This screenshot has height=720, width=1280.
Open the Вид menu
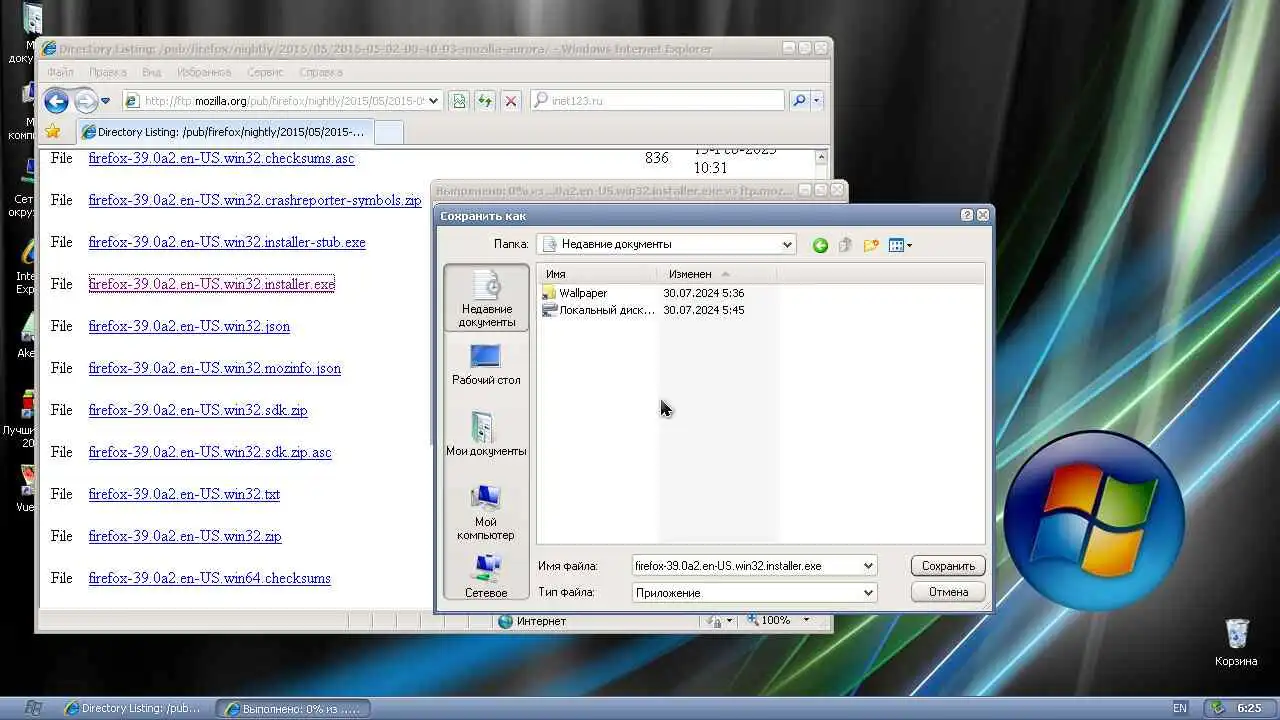tap(151, 72)
